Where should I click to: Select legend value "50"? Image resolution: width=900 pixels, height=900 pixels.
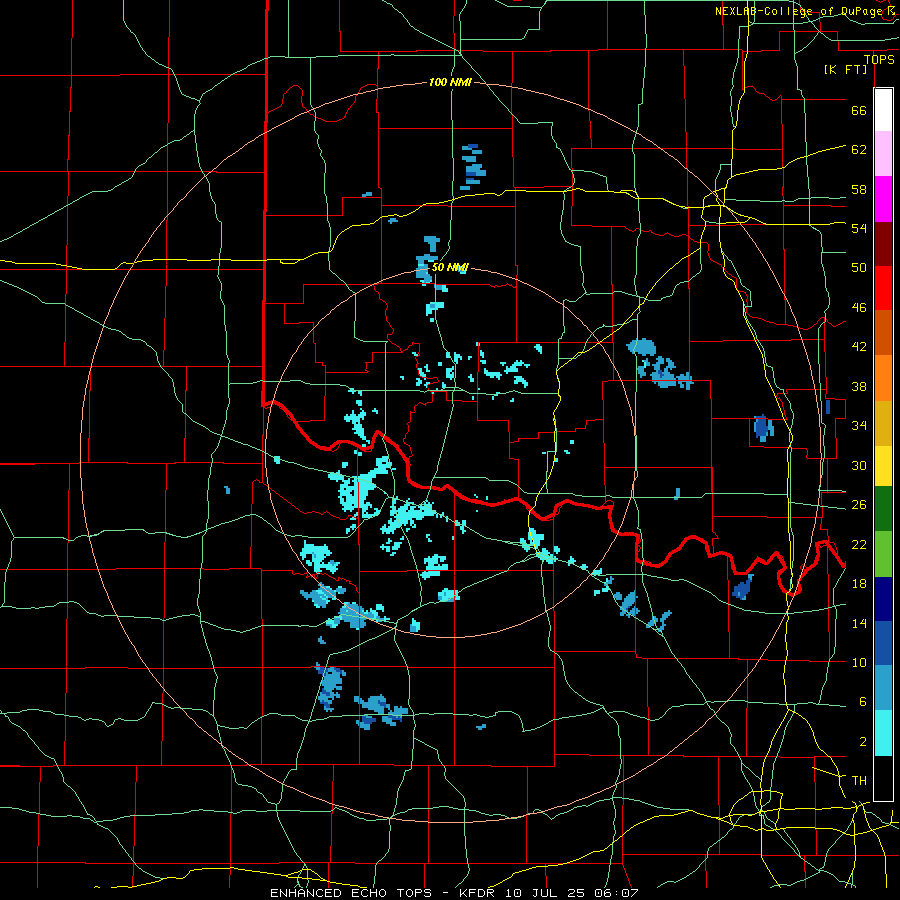point(859,268)
